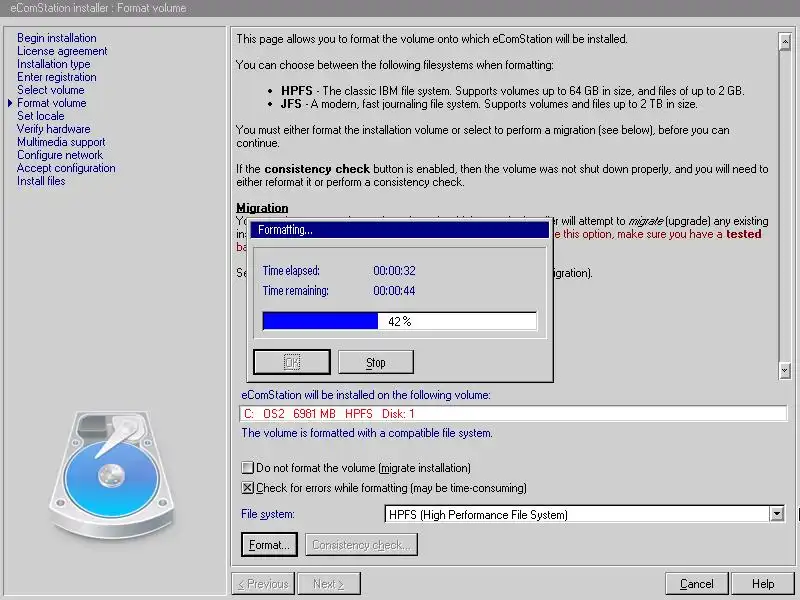Tick Do not format the volume checkbox

(247, 467)
